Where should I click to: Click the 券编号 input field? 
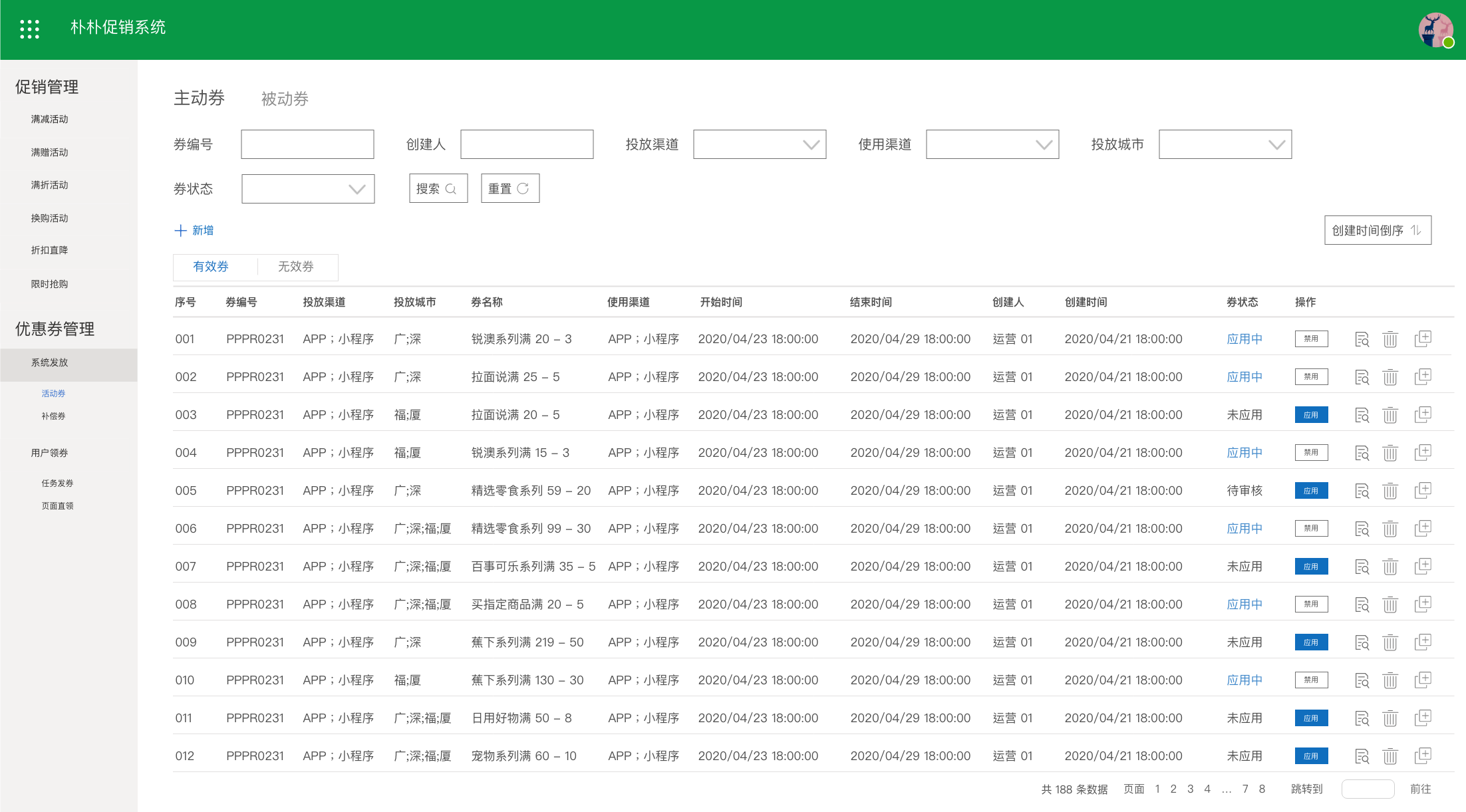pyautogui.click(x=307, y=144)
